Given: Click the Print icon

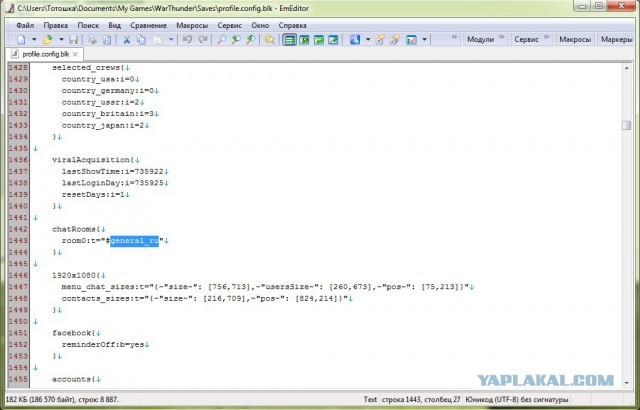Looking at the screenshot, I should pos(93,40).
